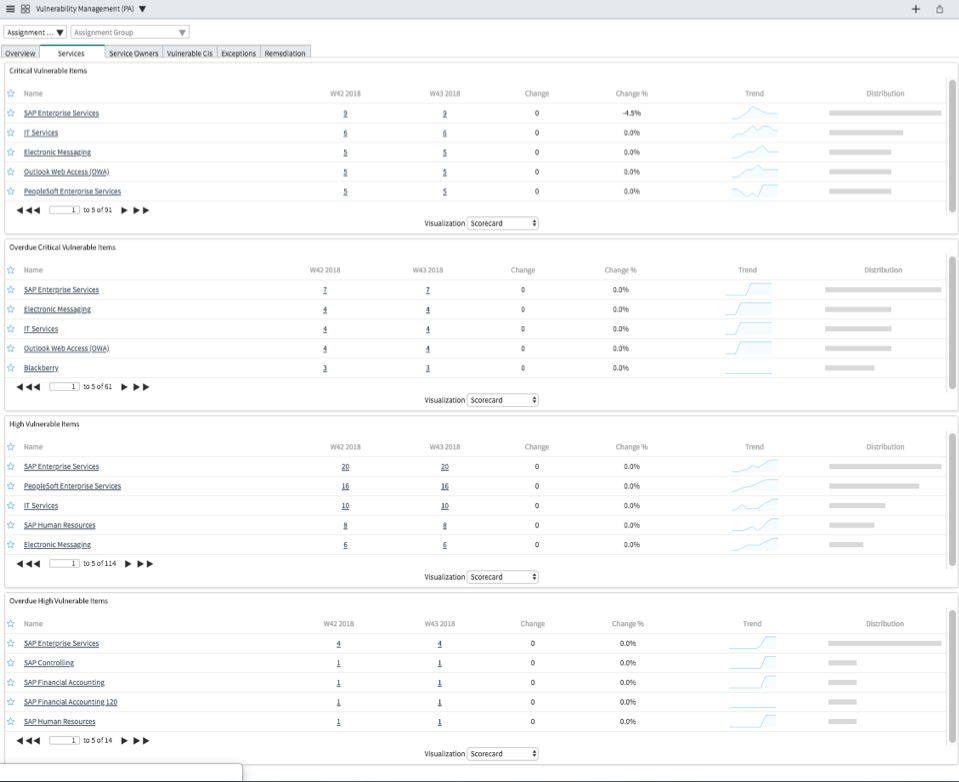Star SAP Enterprise Services in High Vulnerable Items
This screenshot has height=782, width=959.
(x=11, y=467)
